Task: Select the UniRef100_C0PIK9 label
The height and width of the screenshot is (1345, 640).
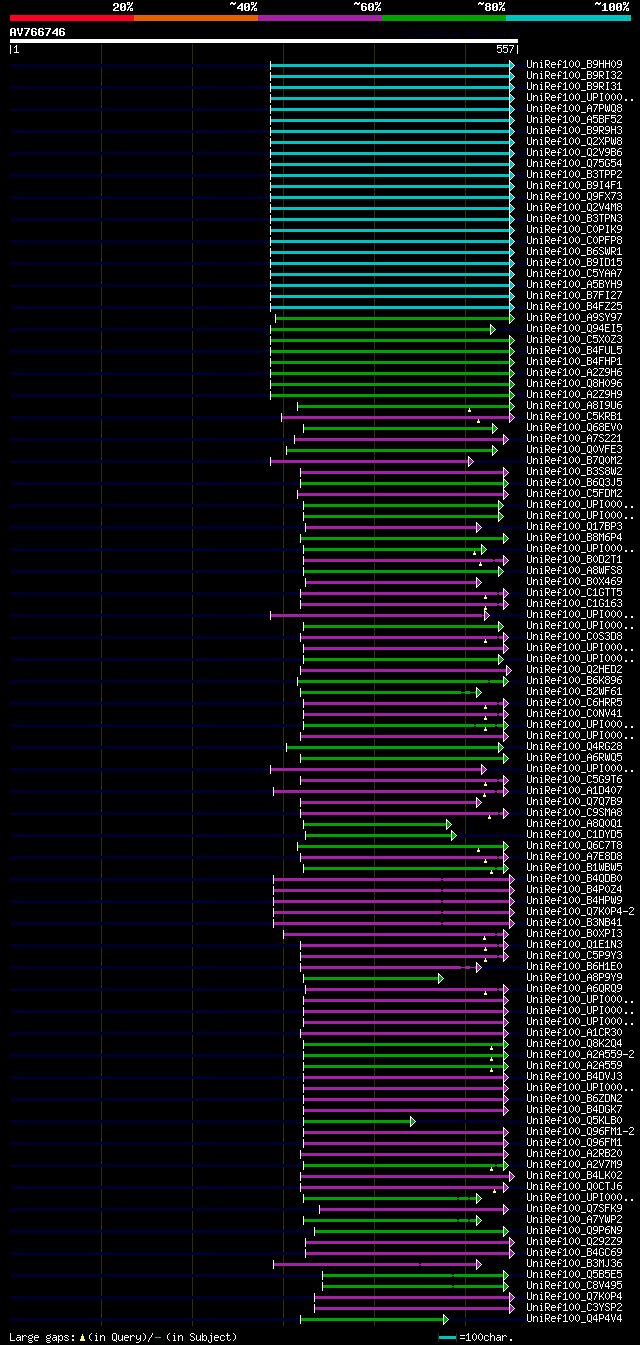Action: (576, 230)
